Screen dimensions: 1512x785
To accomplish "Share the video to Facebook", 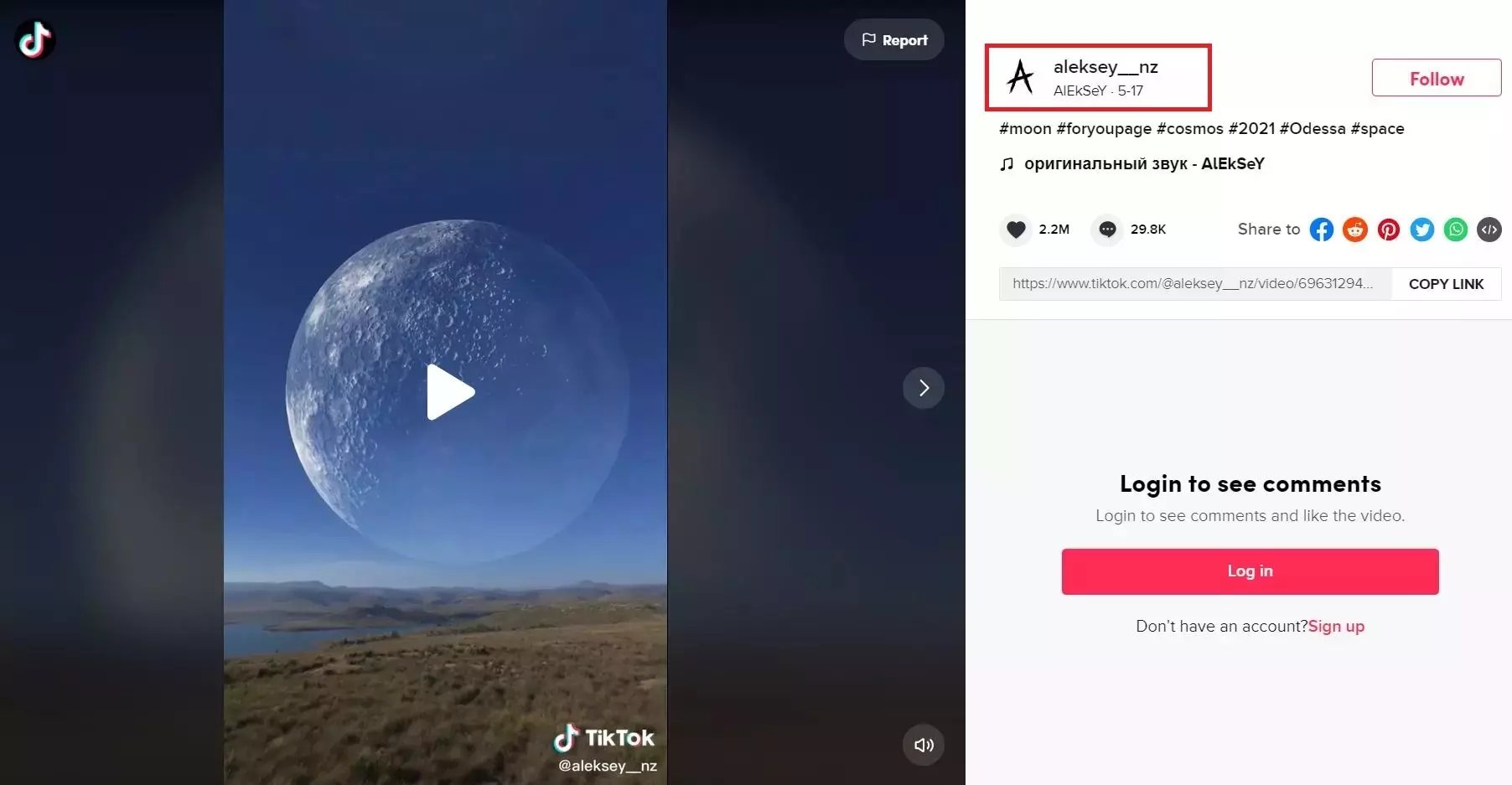I will [x=1322, y=230].
